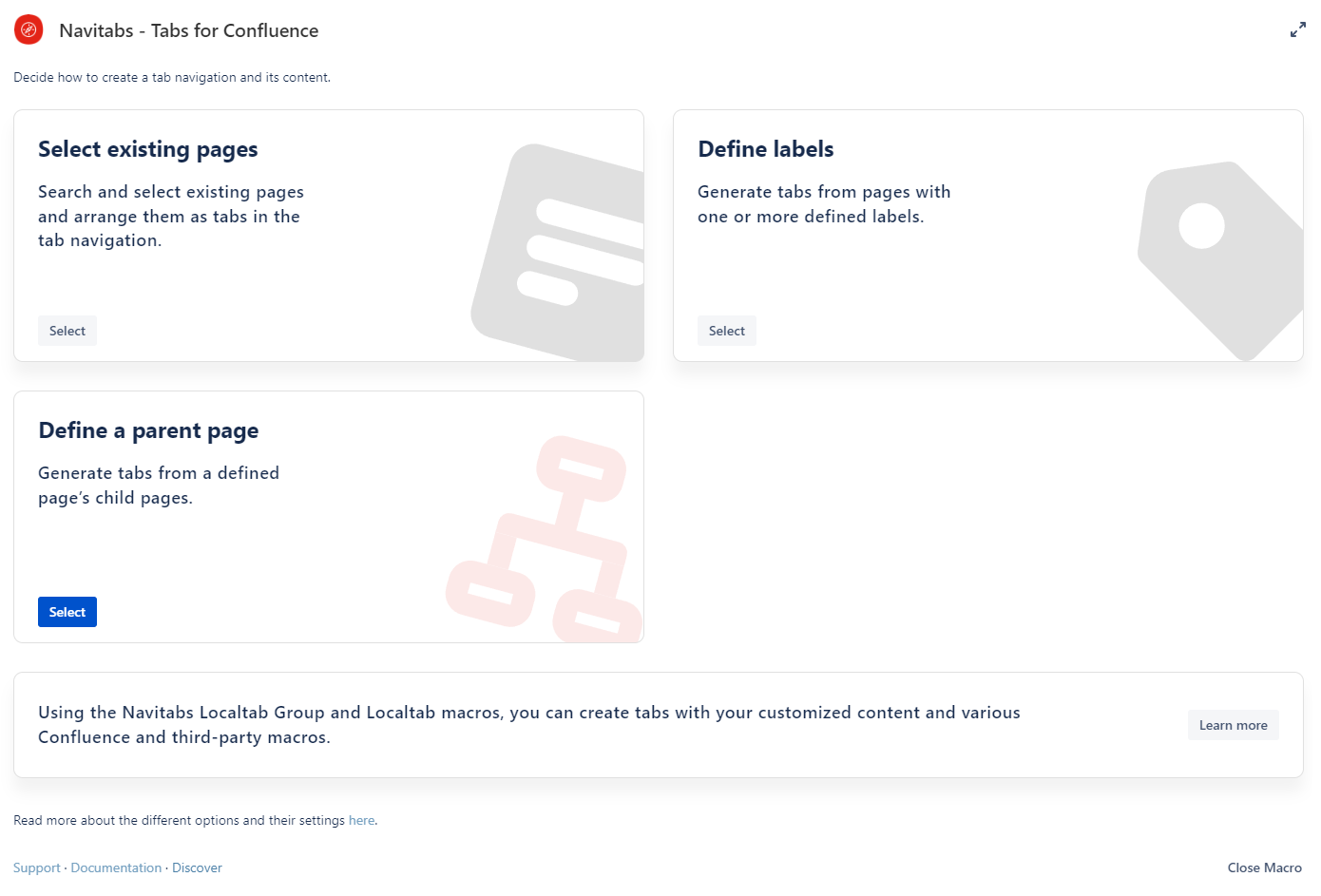Follow the 'here' settings link

[x=361, y=820]
